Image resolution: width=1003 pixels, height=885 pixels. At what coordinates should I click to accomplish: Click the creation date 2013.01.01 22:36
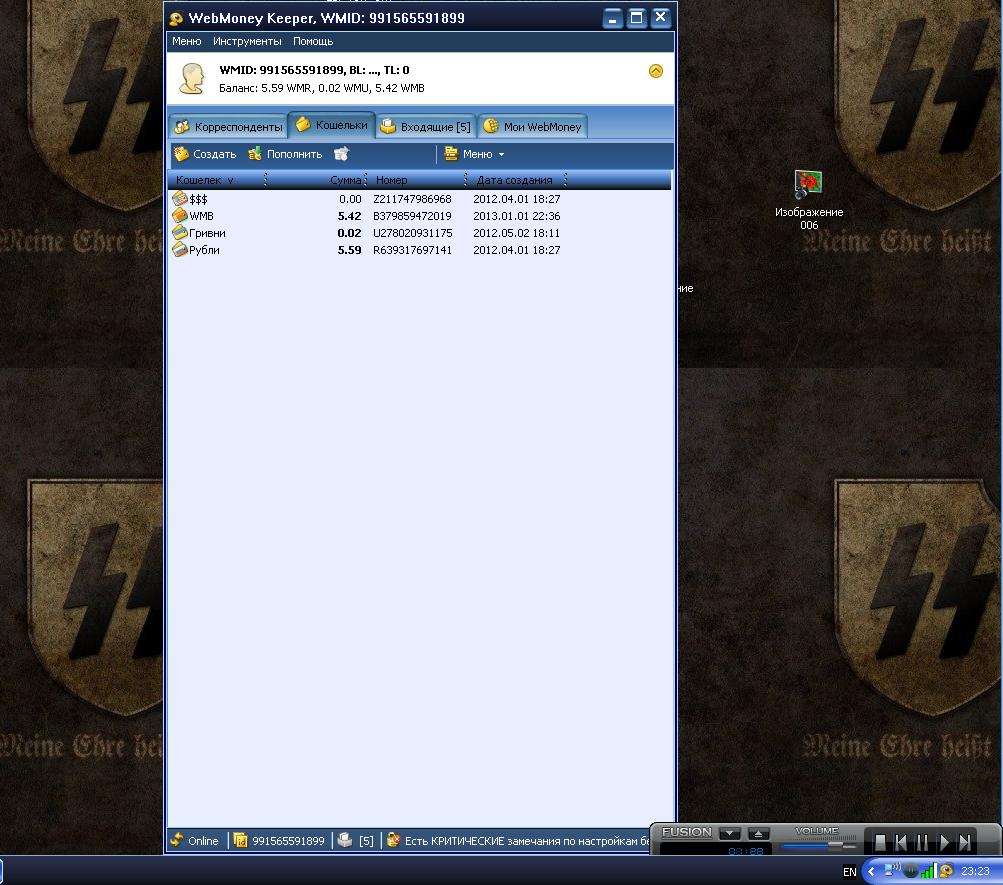517,216
